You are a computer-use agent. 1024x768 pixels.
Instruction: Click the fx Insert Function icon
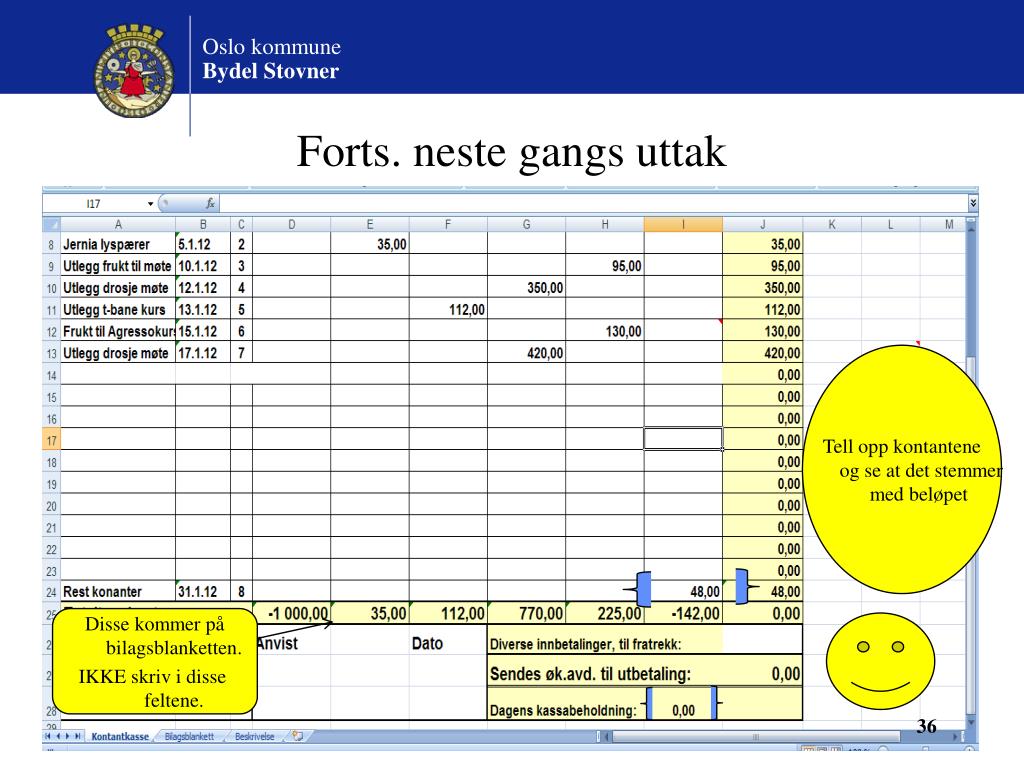210,204
